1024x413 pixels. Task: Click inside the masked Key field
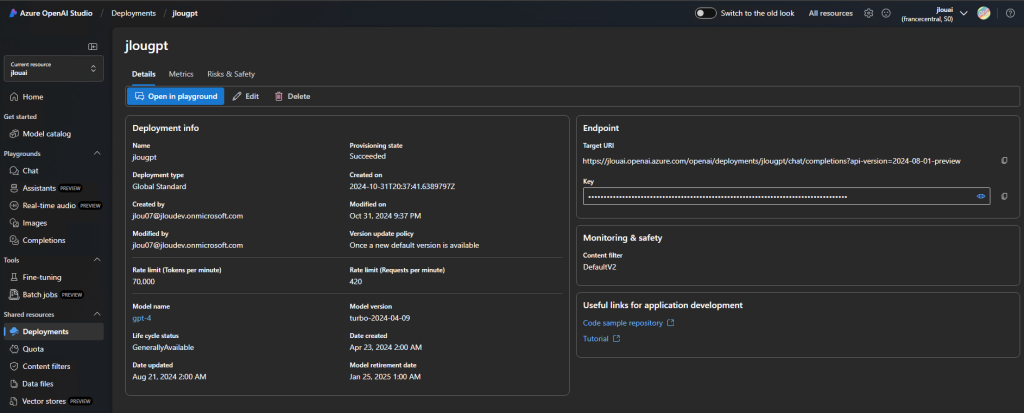pyautogui.click(x=786, y=196)
